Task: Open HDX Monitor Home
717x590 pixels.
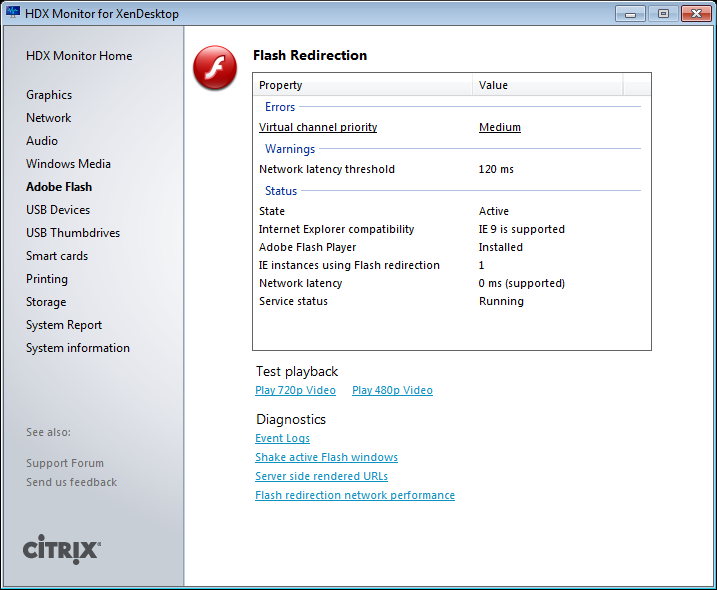Action: [79, 56]
